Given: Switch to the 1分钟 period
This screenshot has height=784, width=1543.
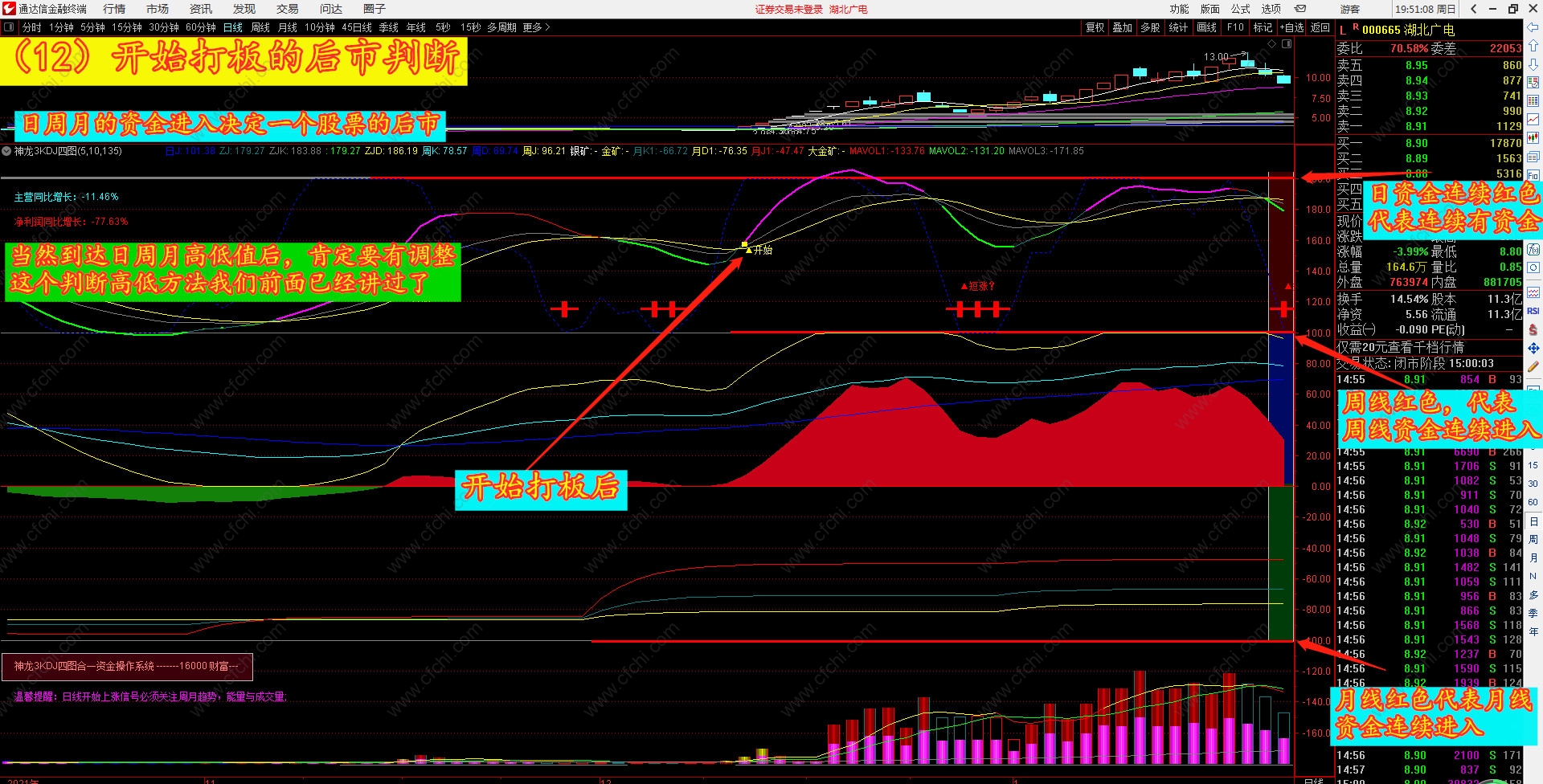Looking at the screenshot, I should (62, 27).
